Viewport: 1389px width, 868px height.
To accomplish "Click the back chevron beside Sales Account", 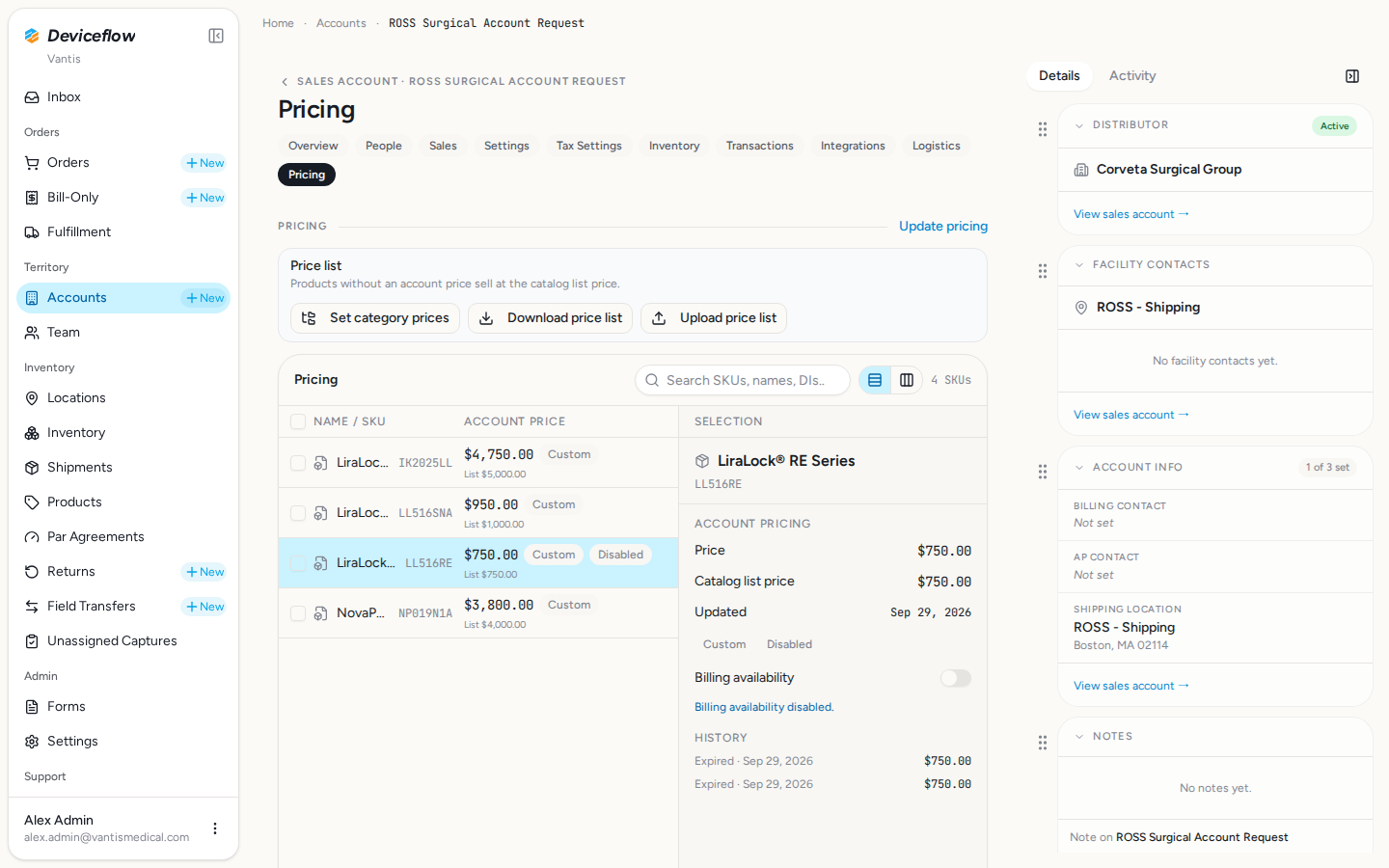I will click(x=285, y=82).
